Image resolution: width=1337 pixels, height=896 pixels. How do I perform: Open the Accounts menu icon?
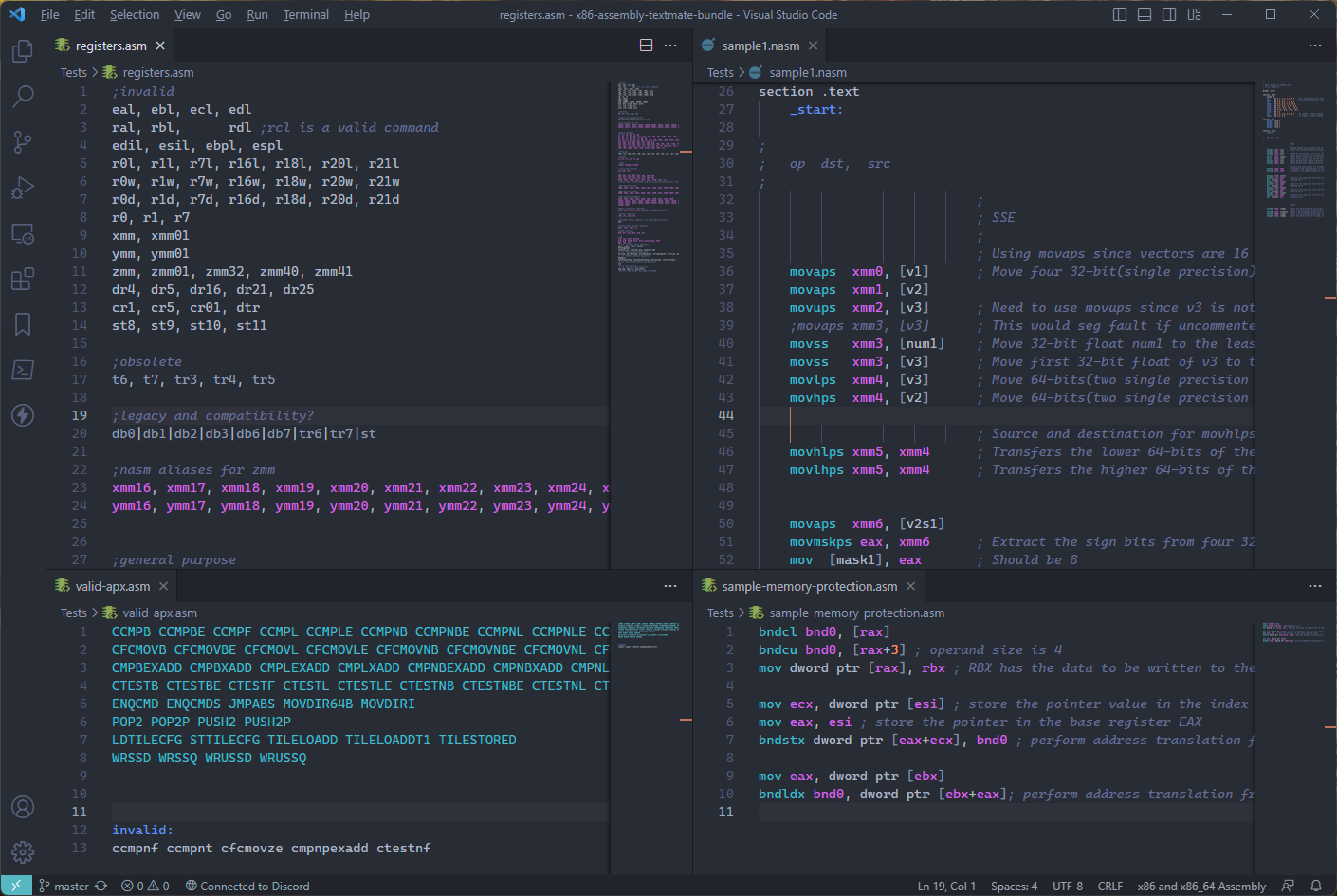pyautogui.click(x=23, y=807)
